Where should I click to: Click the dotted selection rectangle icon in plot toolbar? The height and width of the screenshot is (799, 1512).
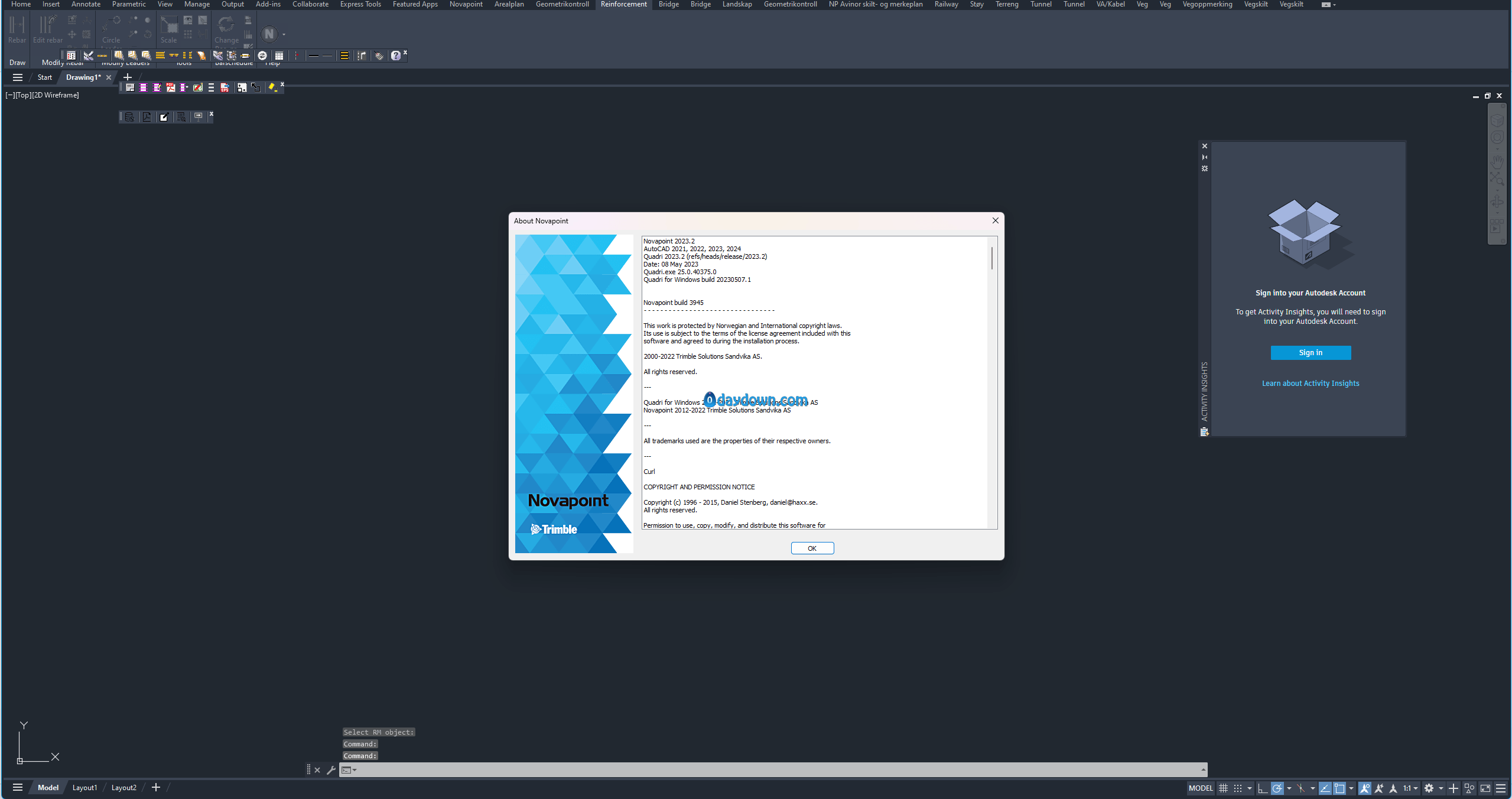click(x=242, y=87)
